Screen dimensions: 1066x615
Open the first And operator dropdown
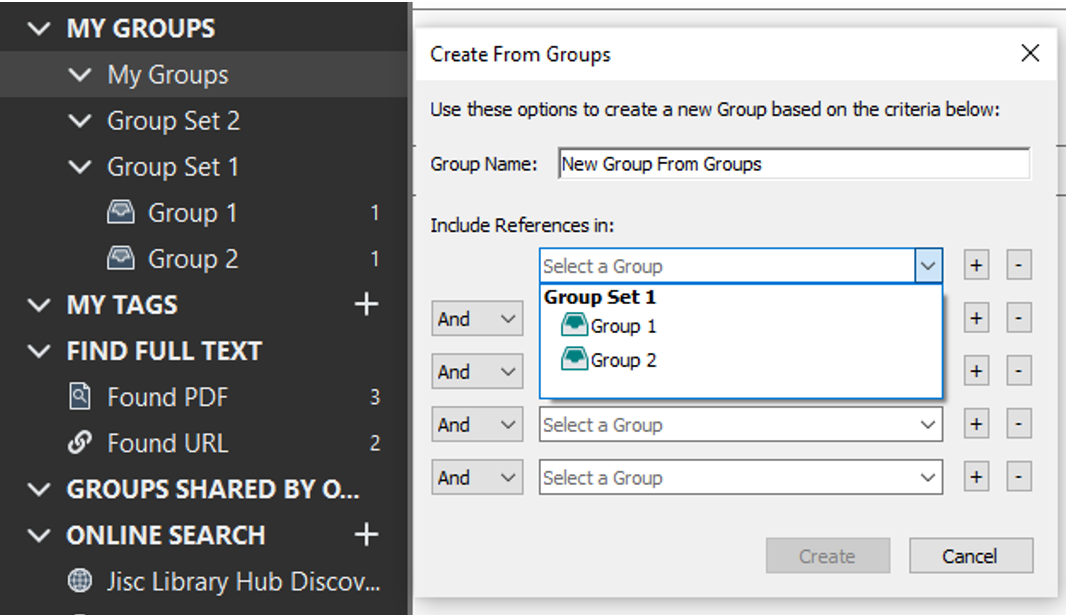(477, 319)
